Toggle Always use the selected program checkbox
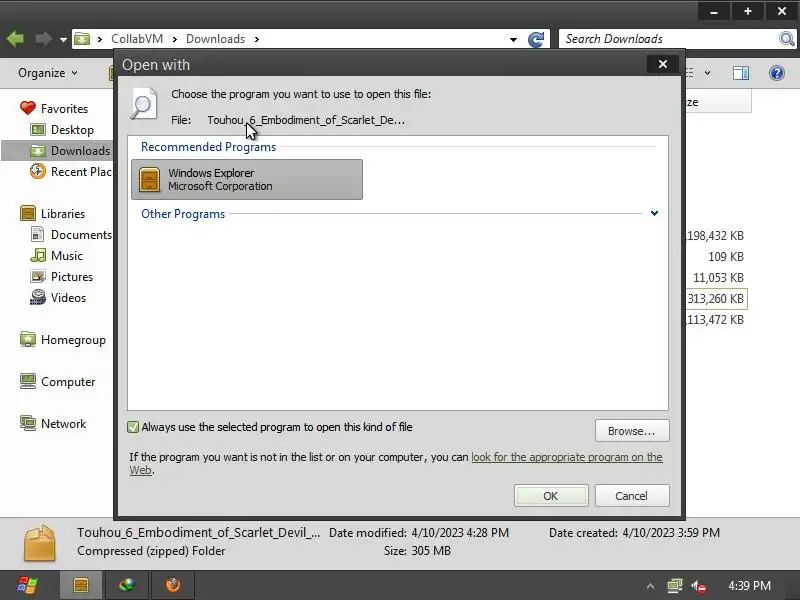 click(x=133, y=427)
